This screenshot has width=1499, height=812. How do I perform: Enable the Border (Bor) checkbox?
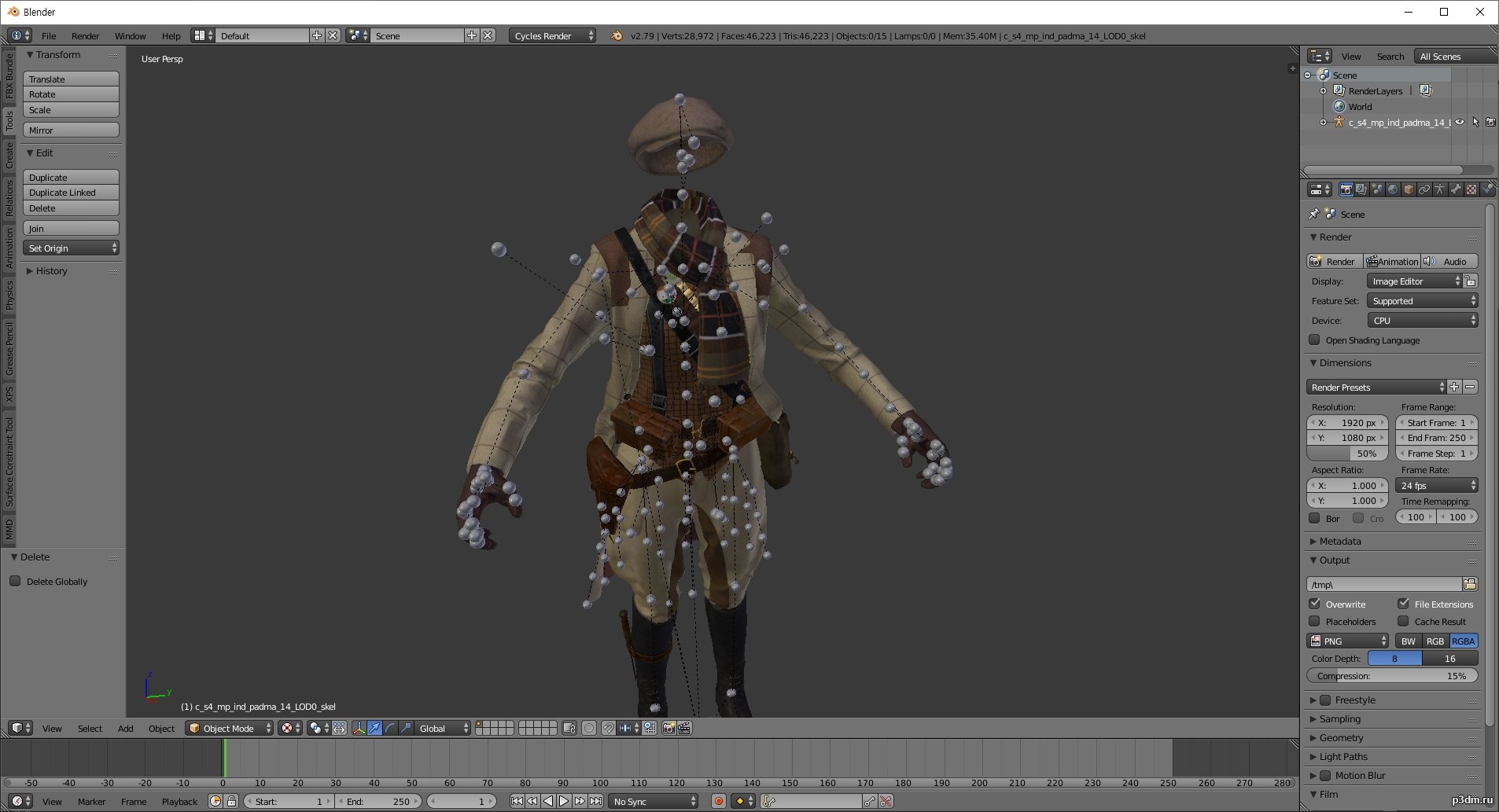pos(1314,518)
